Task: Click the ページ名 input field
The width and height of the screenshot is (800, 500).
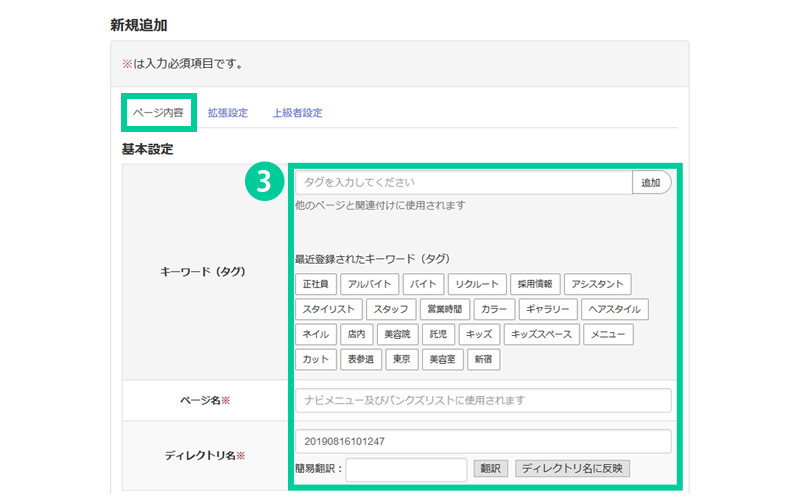Action: [482, 400]
